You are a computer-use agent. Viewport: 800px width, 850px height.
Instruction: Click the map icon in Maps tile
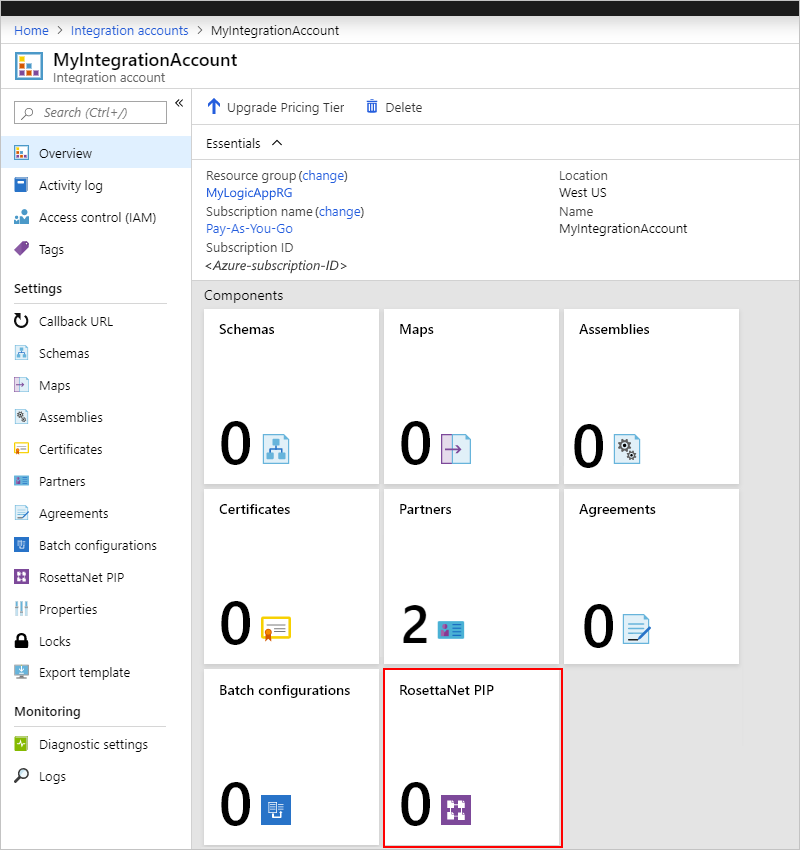tap(456, 449)
